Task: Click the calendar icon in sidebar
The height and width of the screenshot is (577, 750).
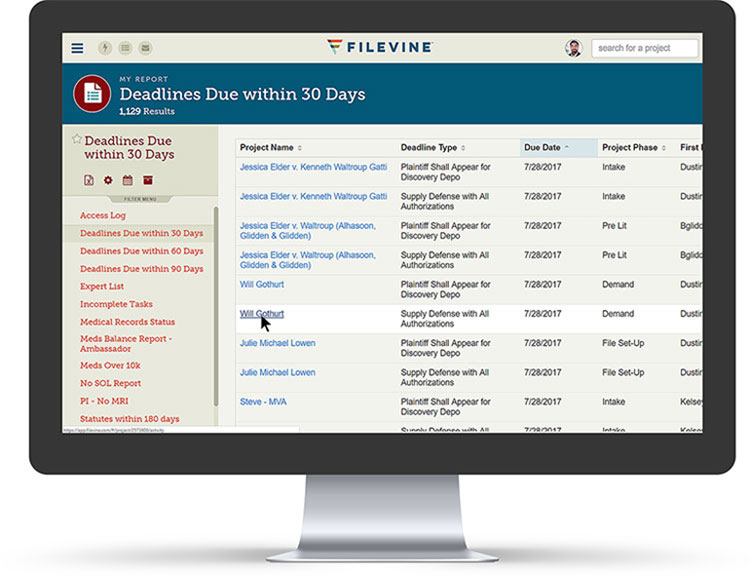Action: coord(127,180)
